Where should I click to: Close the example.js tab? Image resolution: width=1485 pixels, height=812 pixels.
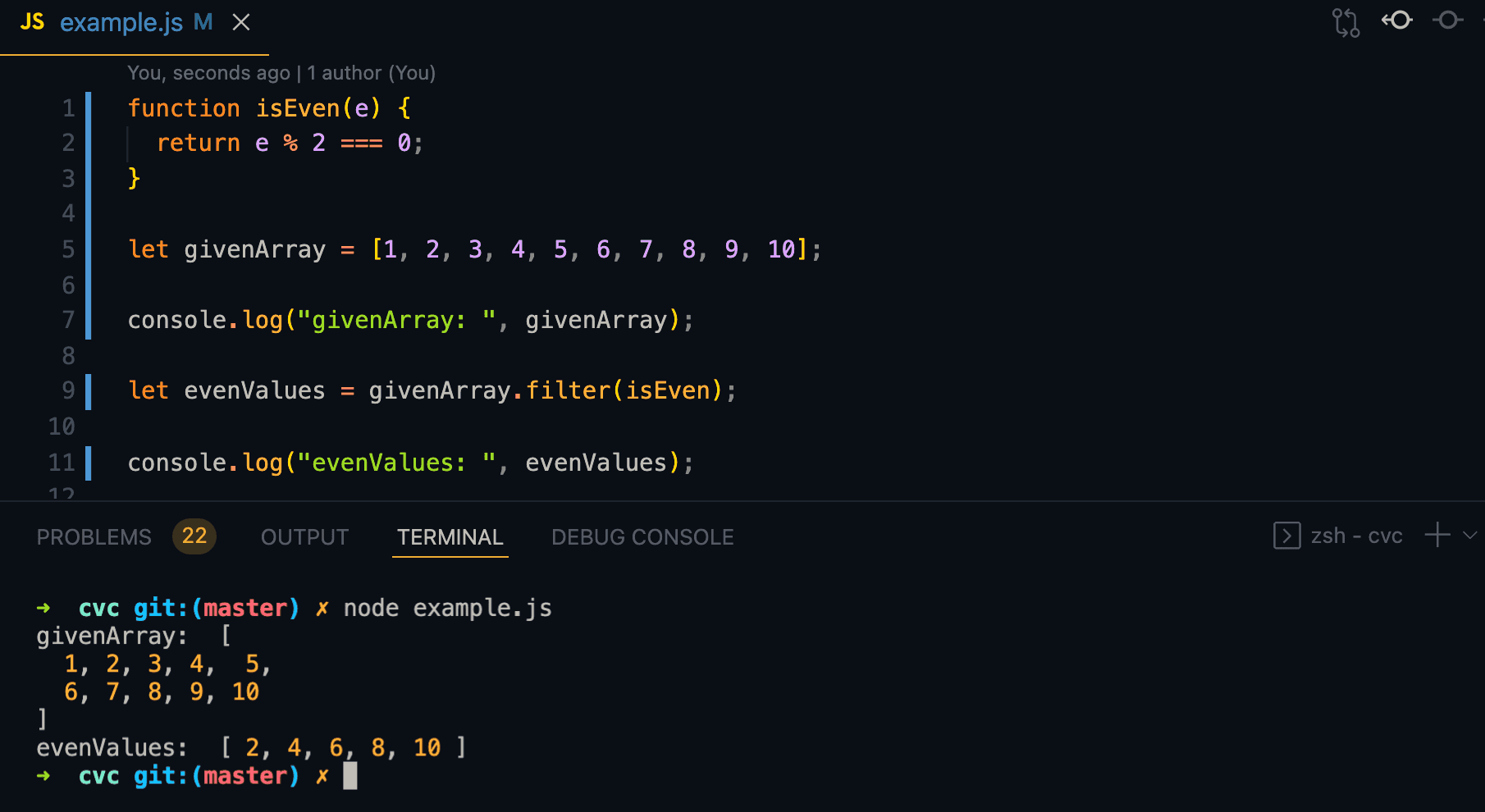(240, 22)
